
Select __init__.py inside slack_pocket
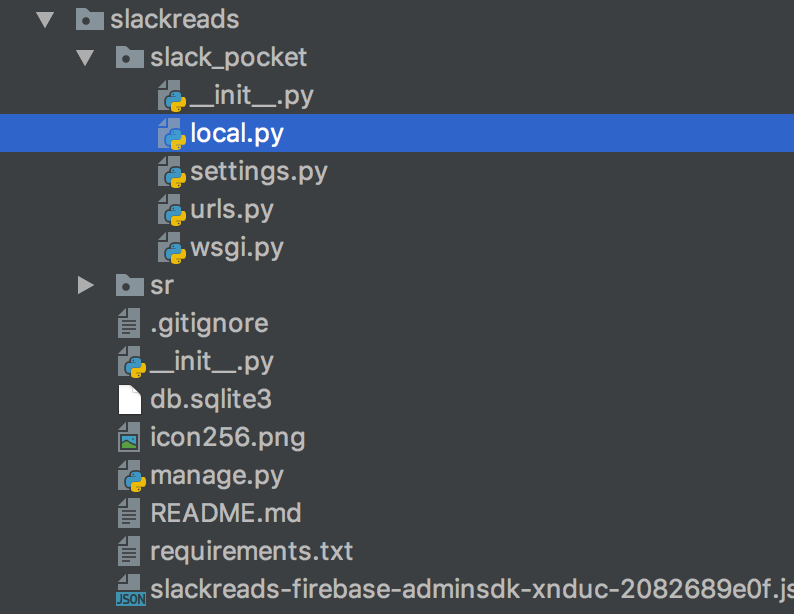252,96
